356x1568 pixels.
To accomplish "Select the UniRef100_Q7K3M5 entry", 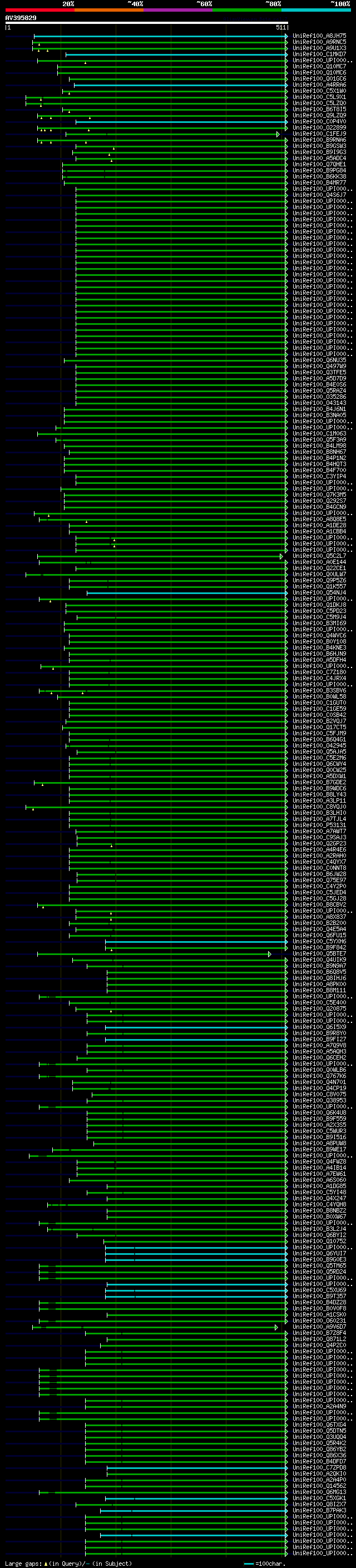I will click(319, 495).
